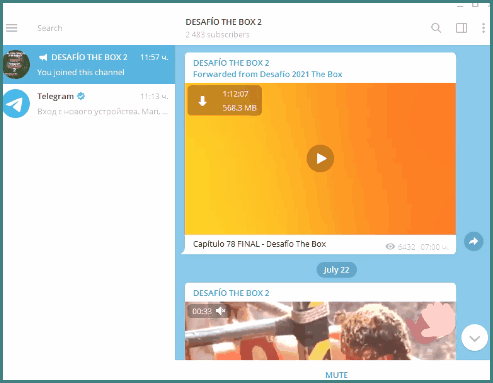The width and height of the screenshot is (493, 383).
Task: Unmute the 00:33 video via speaker icon
Action: coord(221,311)
